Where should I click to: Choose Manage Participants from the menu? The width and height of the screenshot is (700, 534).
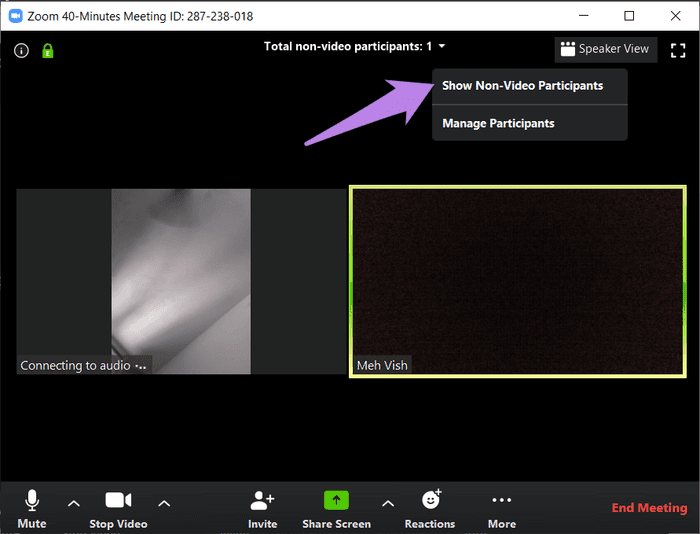(498, 123)
